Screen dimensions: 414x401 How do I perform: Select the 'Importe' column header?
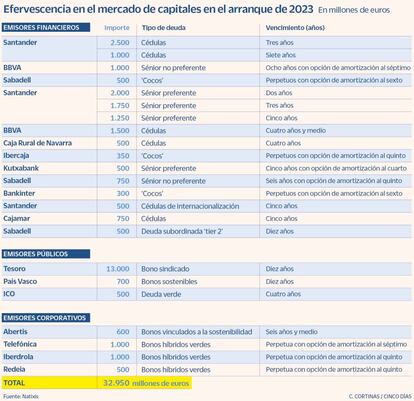[x=117, y=28]
